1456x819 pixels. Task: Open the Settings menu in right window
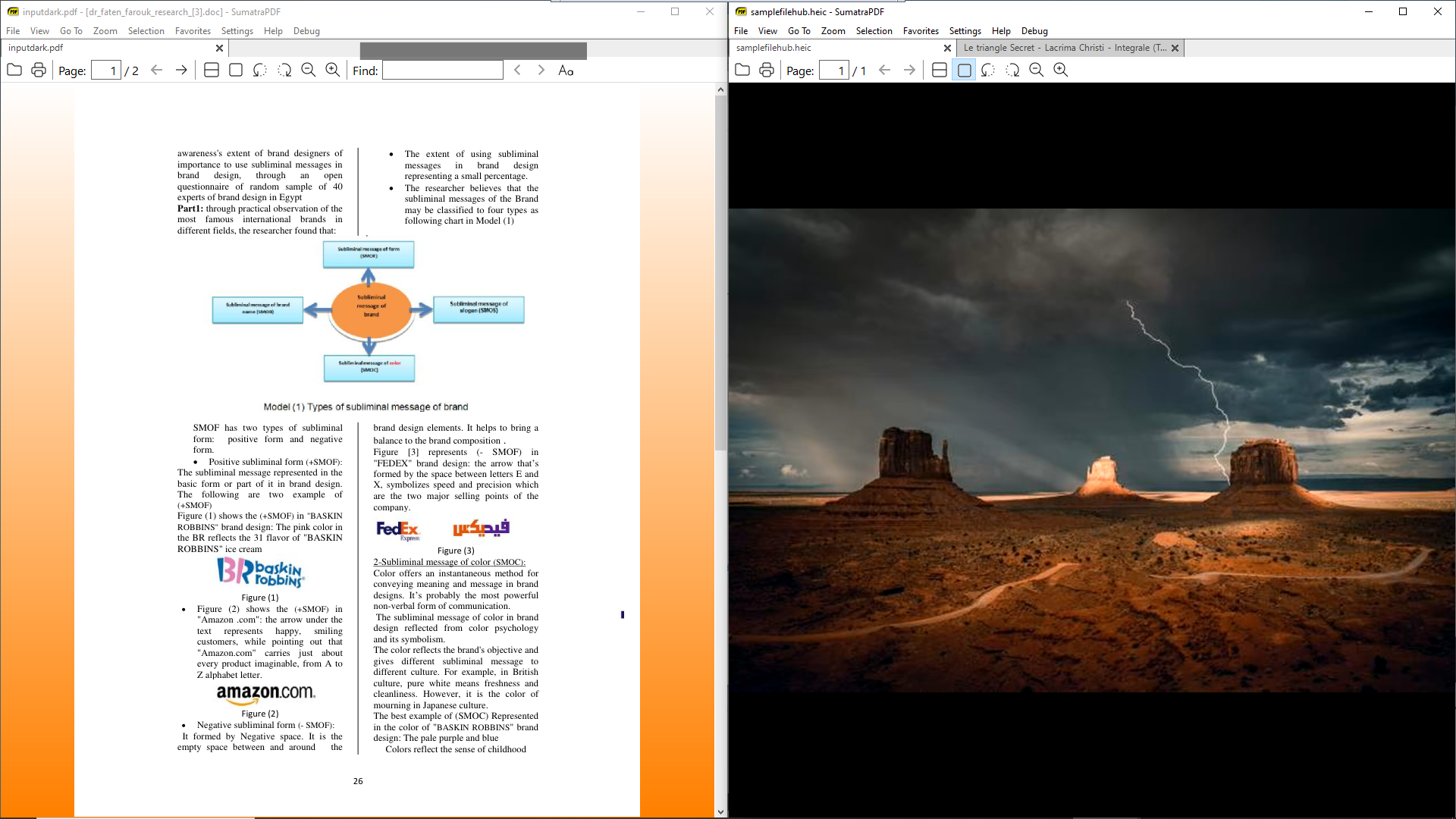pyautogui.click(x=965, y=31)
